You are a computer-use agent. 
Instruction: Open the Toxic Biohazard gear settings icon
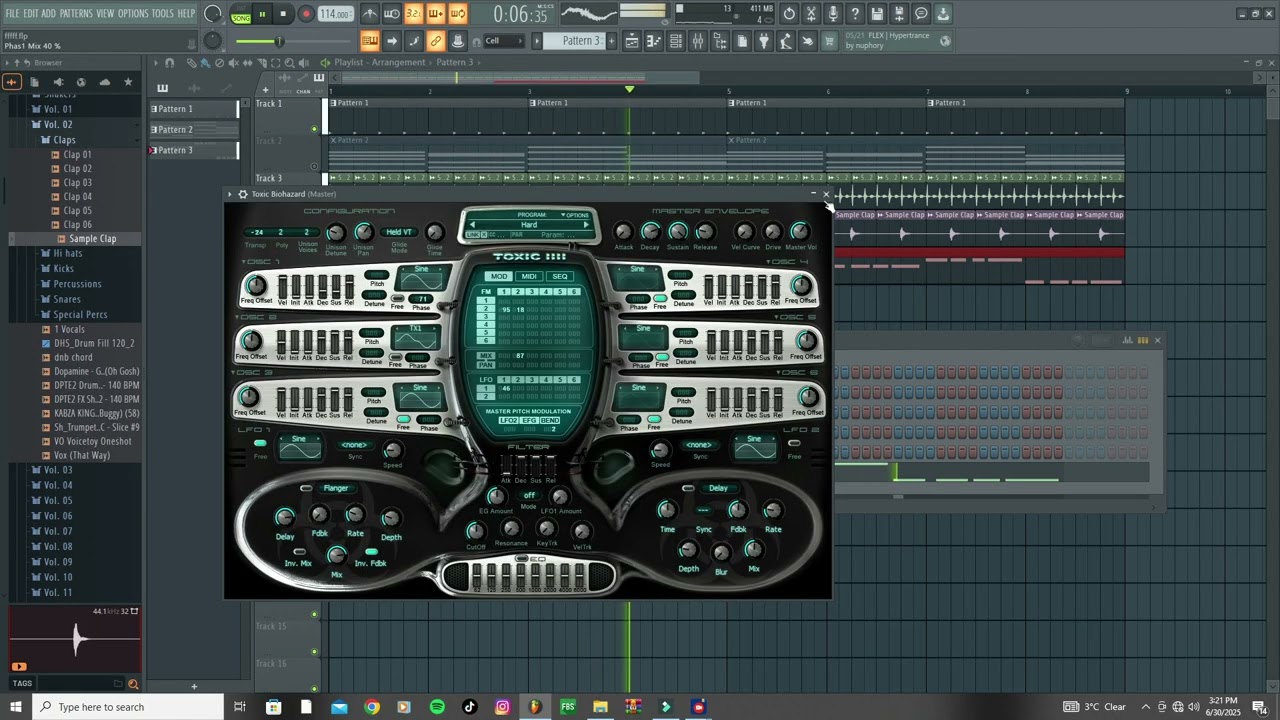tap(243, 194)
